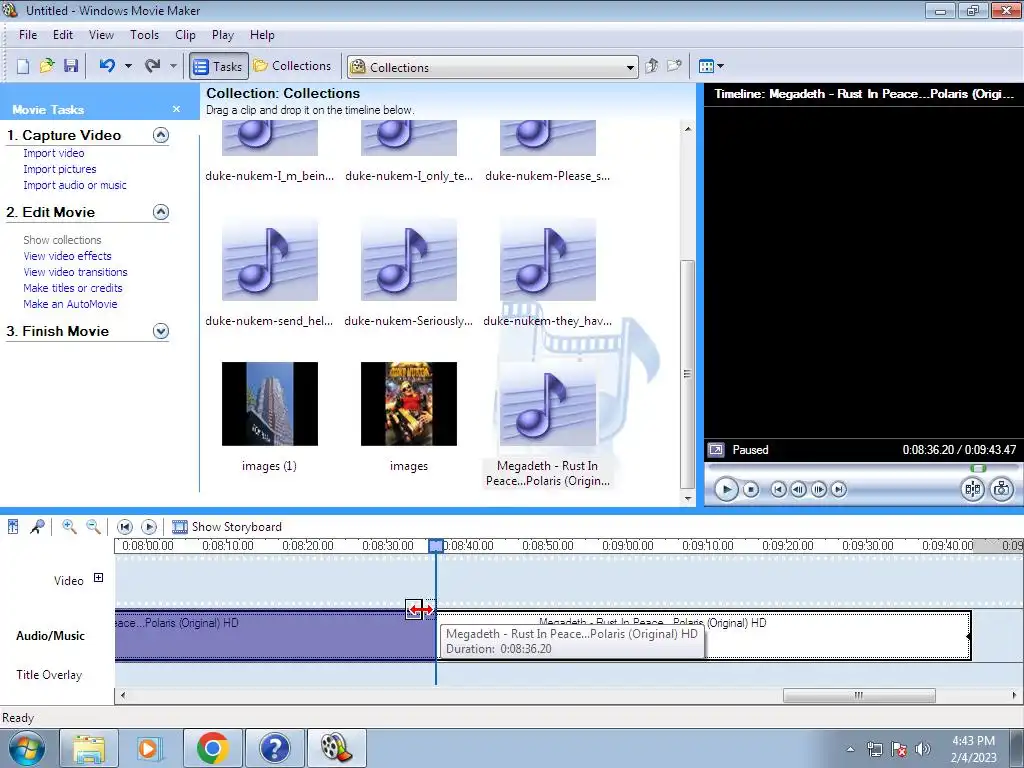Select the duke-nukem-they_hav... audio clip

click(x=548, y=261)
